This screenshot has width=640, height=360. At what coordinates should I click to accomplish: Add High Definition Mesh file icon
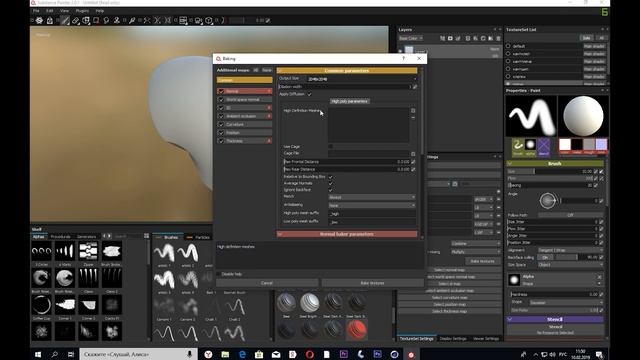pos(413,111)
